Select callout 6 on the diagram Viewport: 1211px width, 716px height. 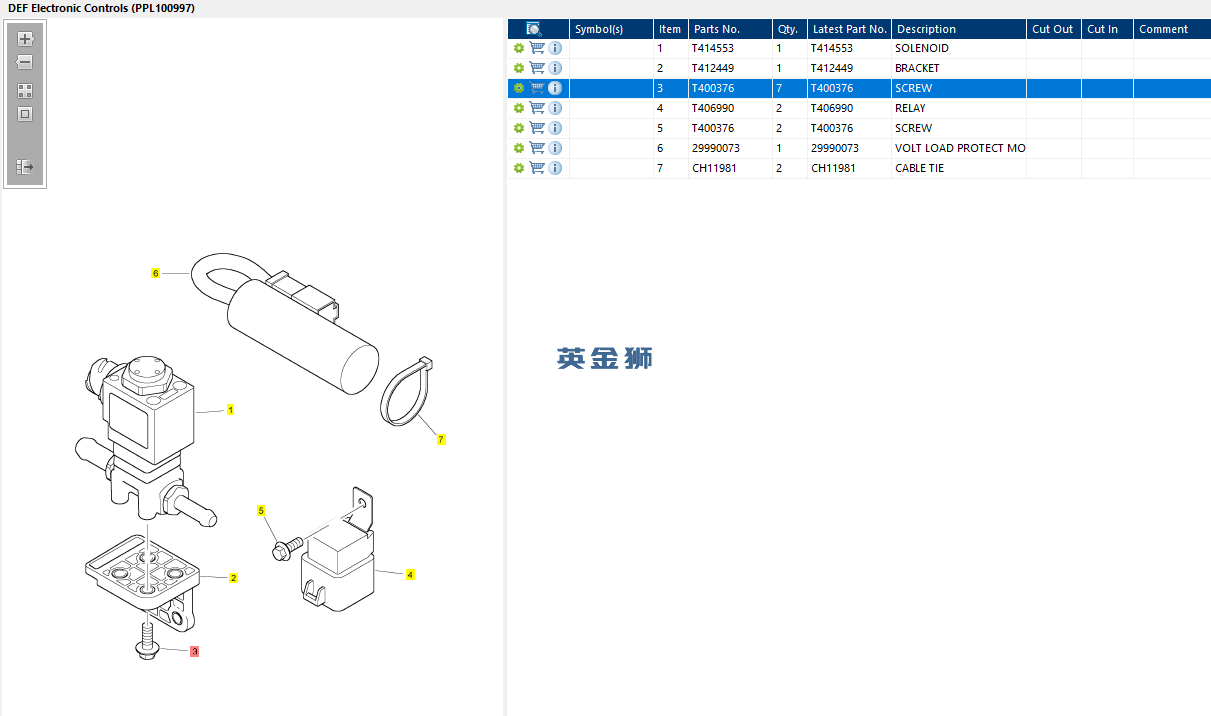click(155, 272)
